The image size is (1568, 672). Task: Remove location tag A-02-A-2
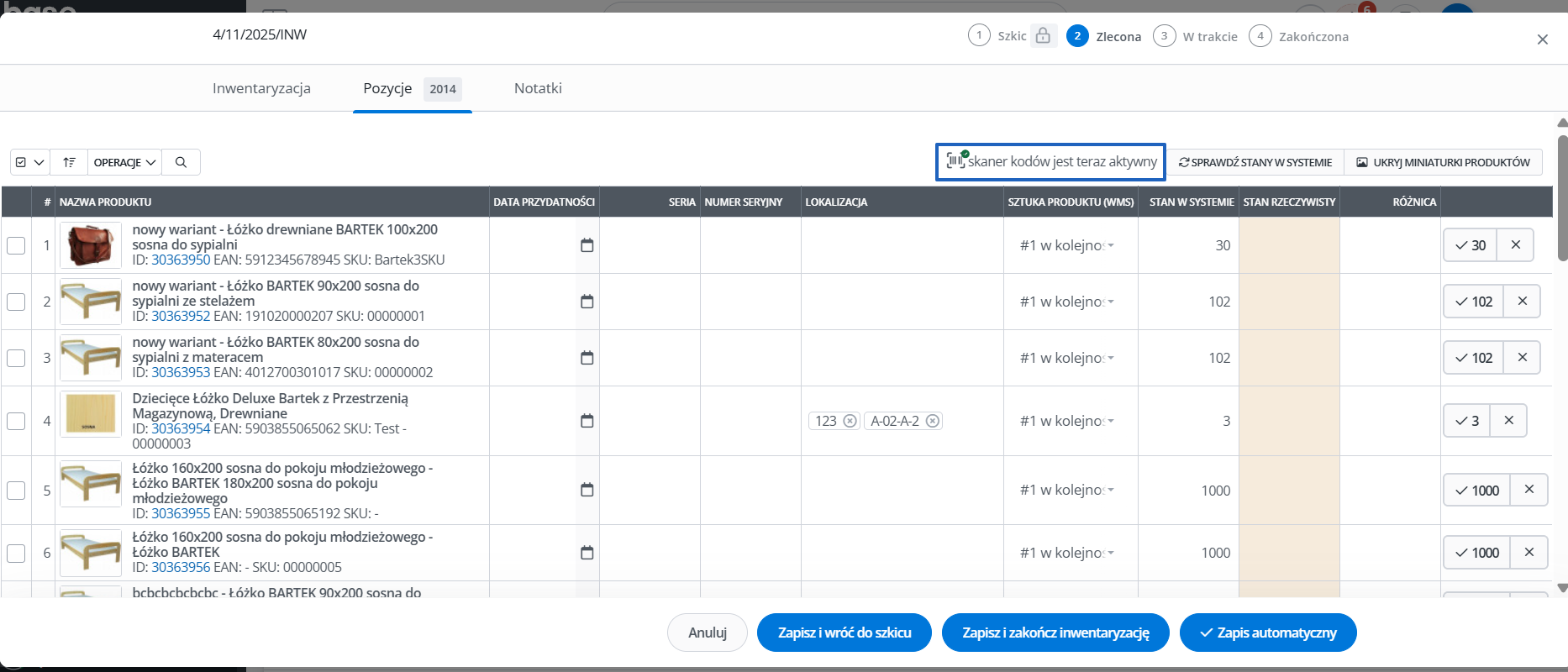click(932, 421)
